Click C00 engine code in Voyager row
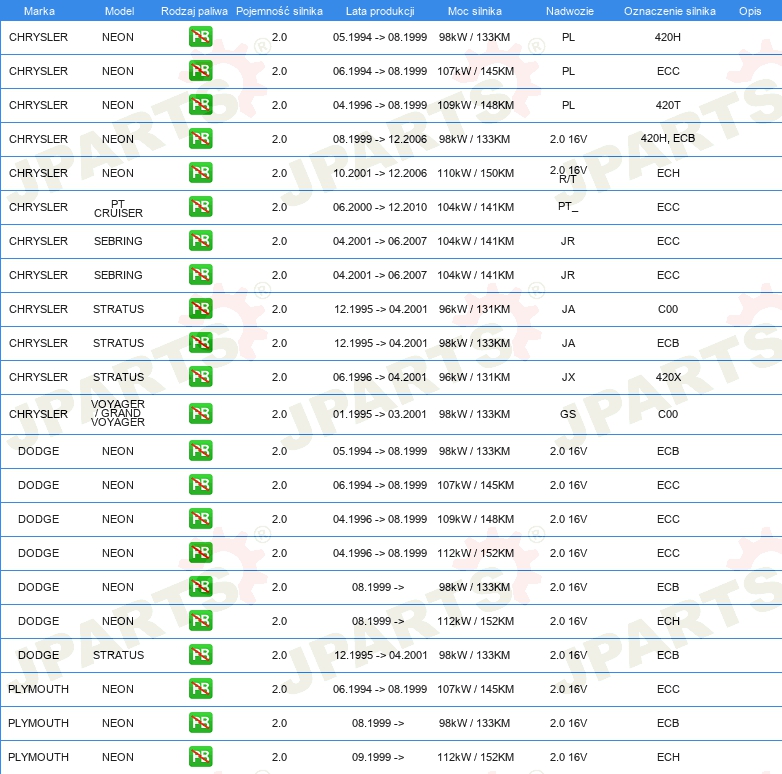The width and height of the screenshot is (782, 774). click(x=668, y=414)
